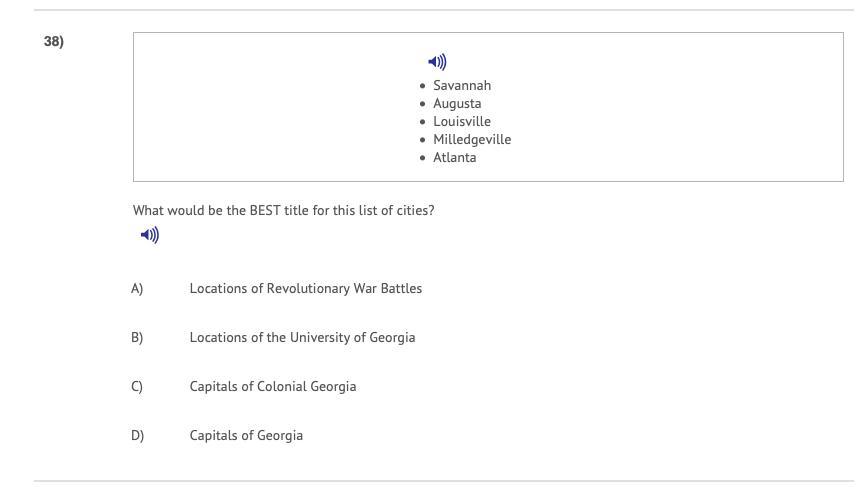Select answer letter B)
This screenshot has height=487, width=858.
tap(137, 338)
